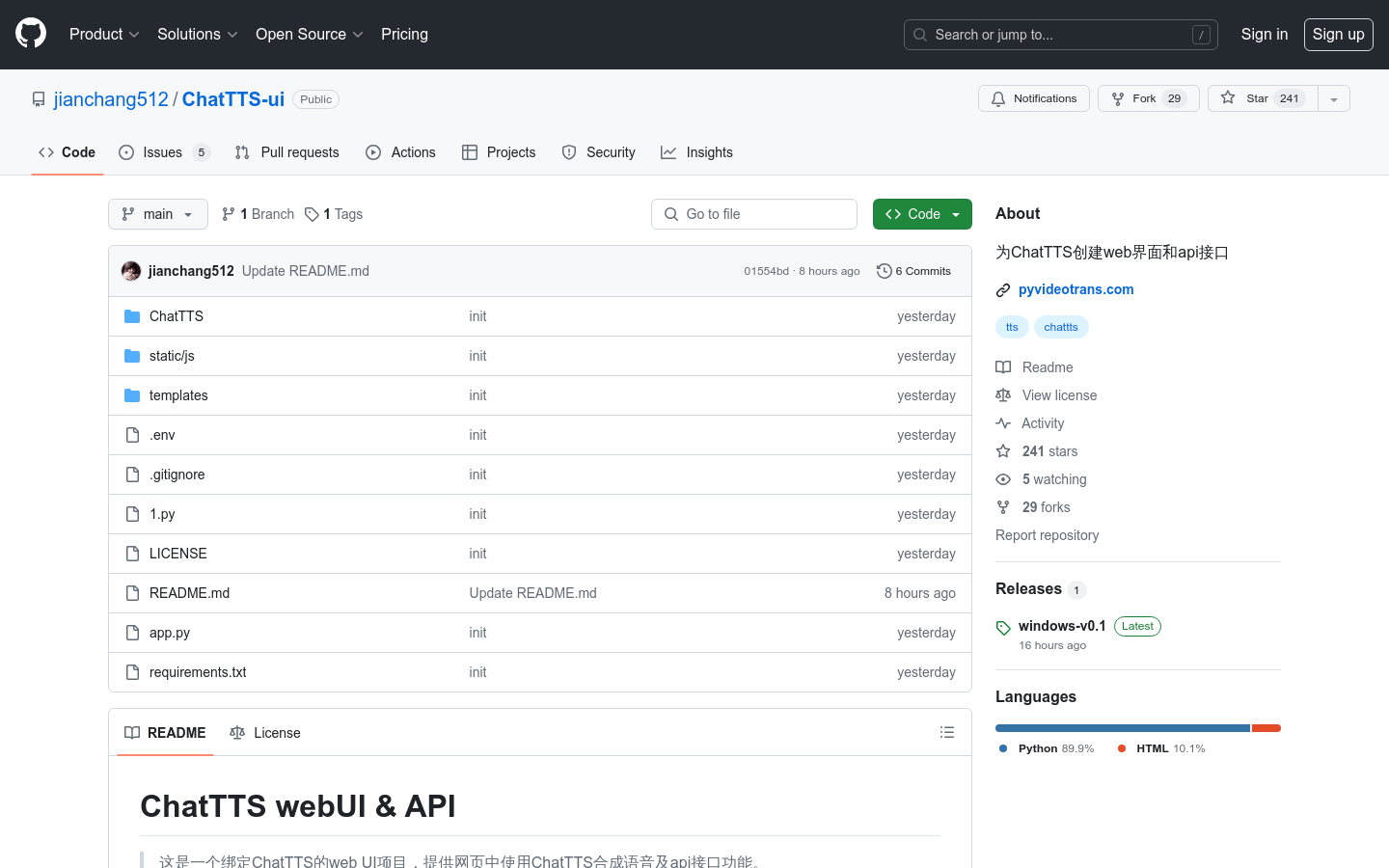Click the .env file icon
The height and width of the screenshot is (868, 1389).
132,435
